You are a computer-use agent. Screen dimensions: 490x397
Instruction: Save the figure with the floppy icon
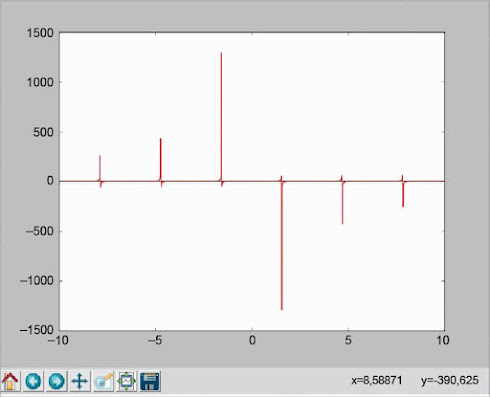tap(150, 381)
